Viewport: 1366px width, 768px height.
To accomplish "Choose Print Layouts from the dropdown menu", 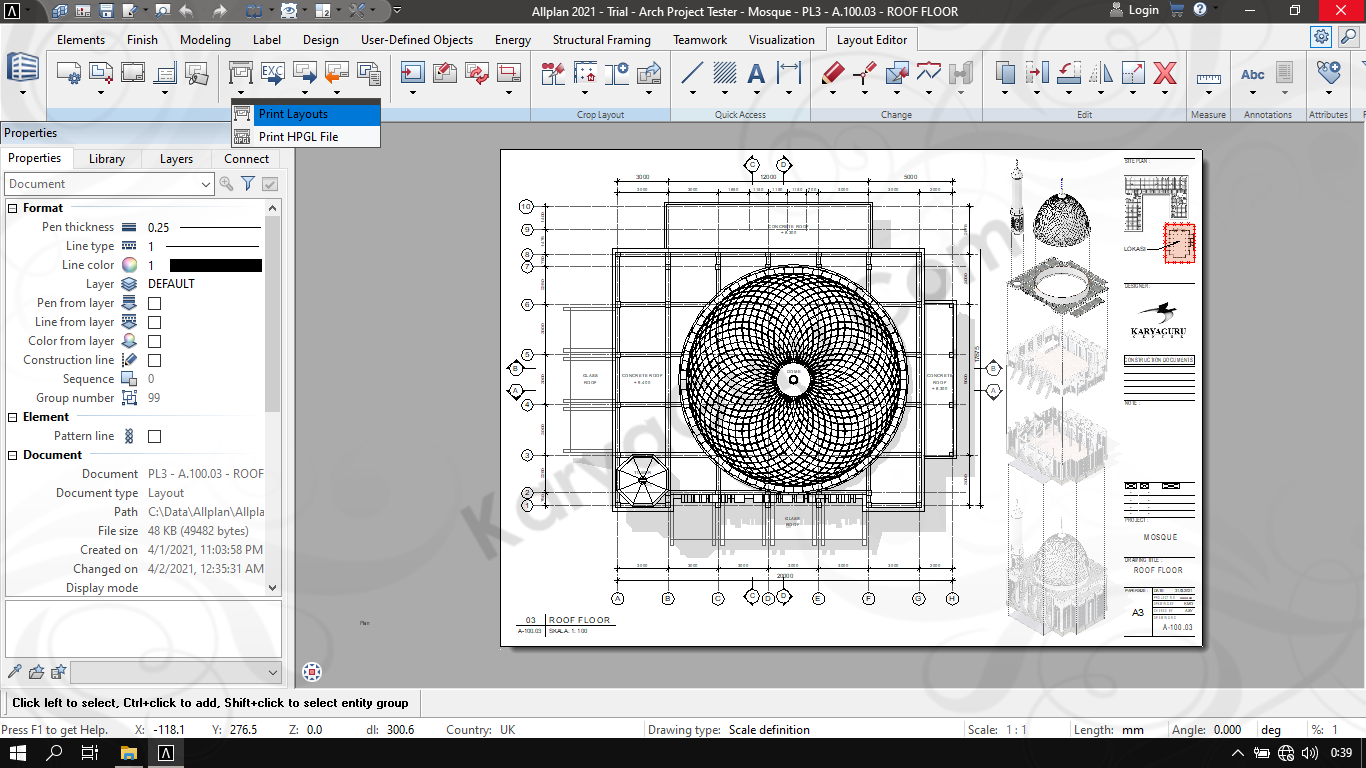I will (293, 114).
